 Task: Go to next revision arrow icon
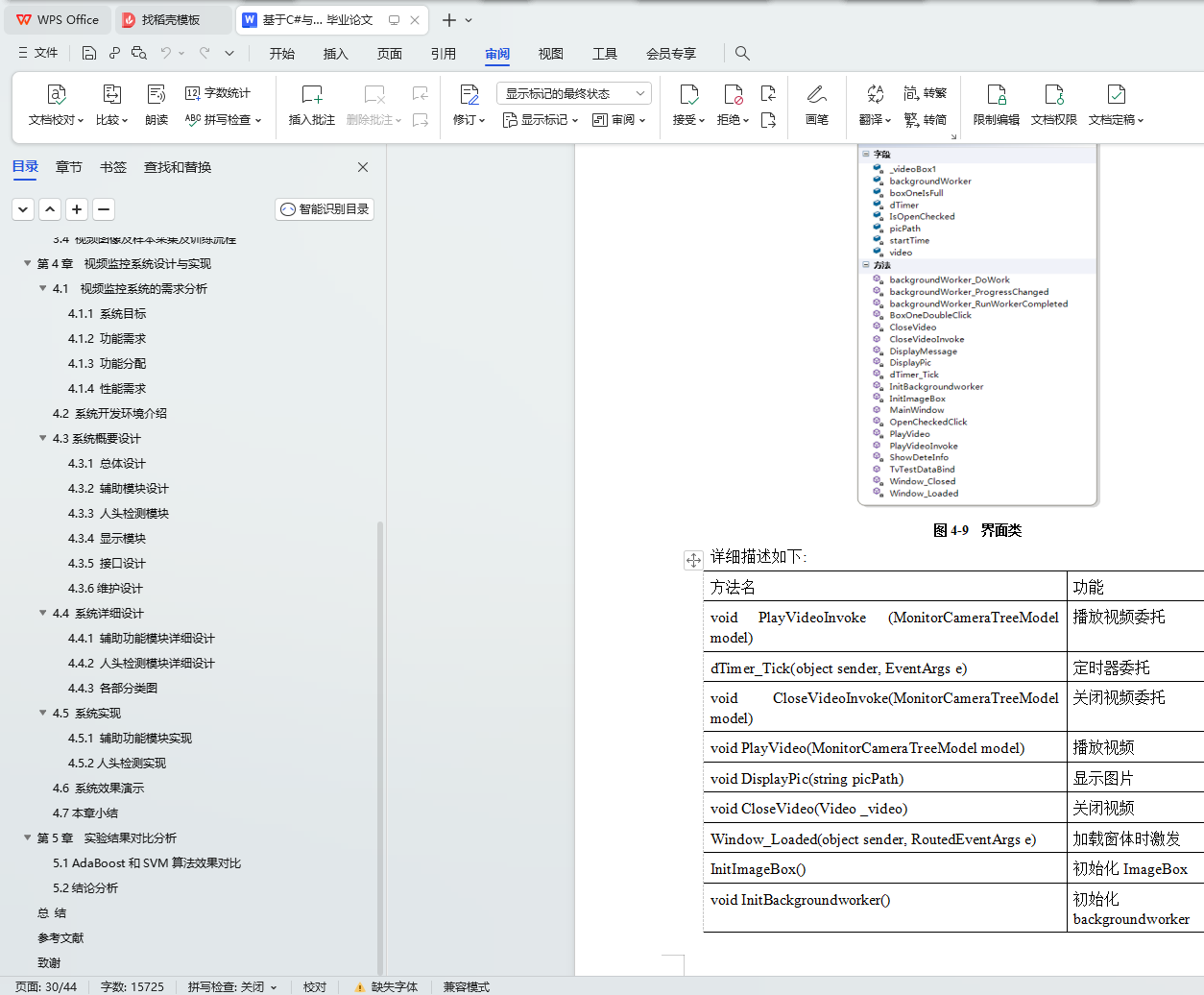(x=768, y=120)
